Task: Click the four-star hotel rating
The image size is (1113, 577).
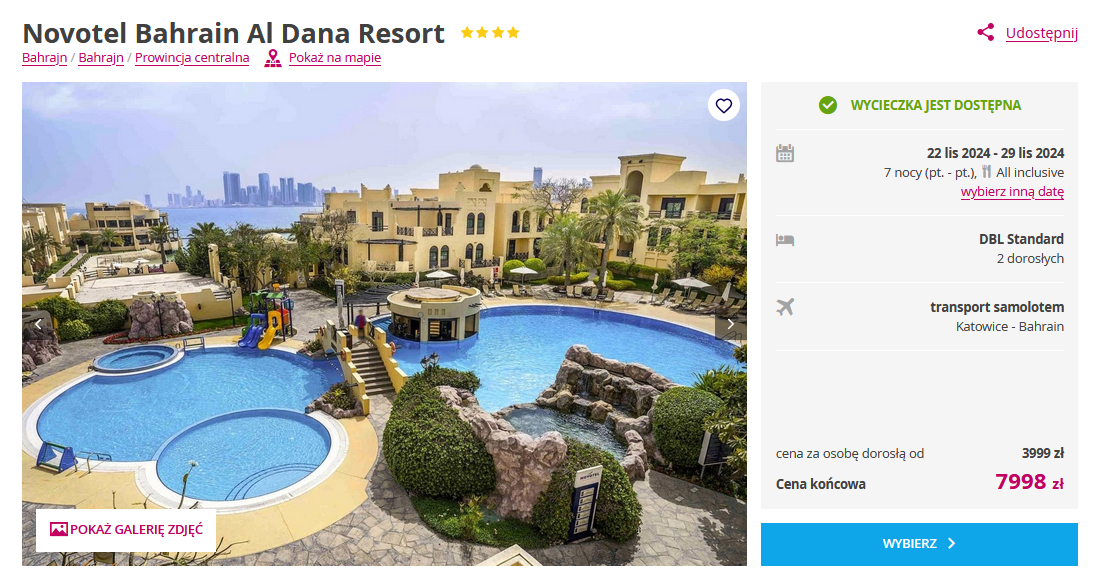Action: 490,33
